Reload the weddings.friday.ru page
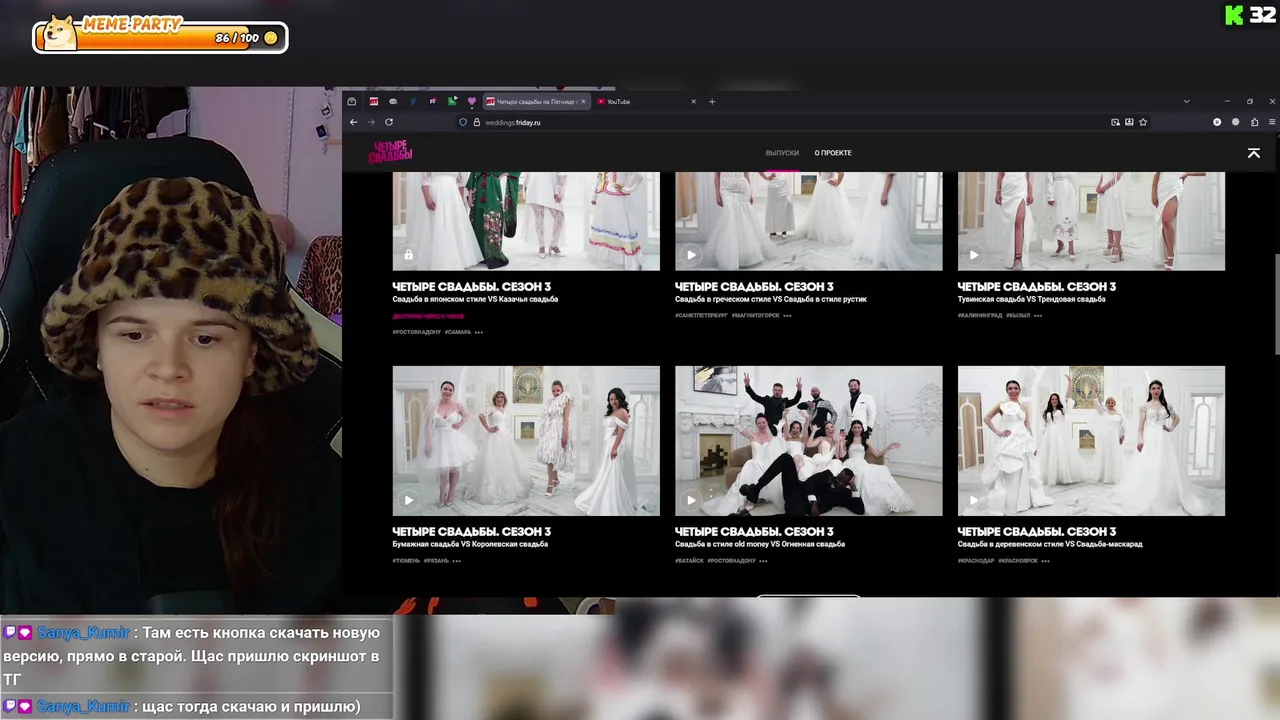 pos(389,122)
